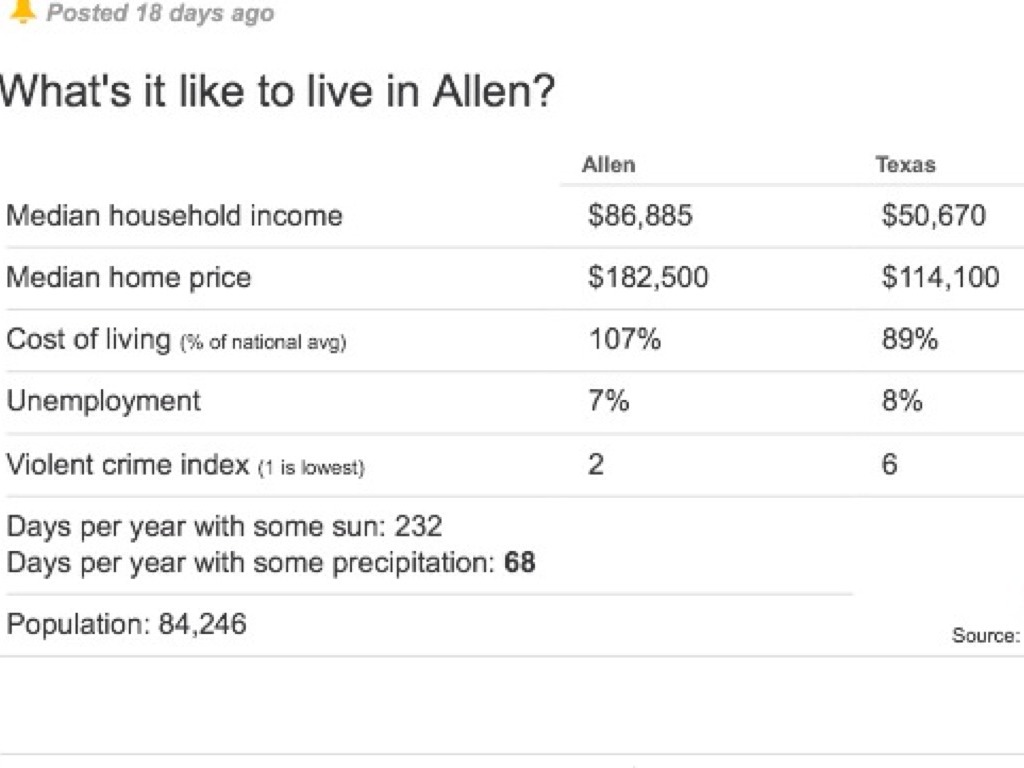Click the Median household income row label

click(x=174, y=216)
